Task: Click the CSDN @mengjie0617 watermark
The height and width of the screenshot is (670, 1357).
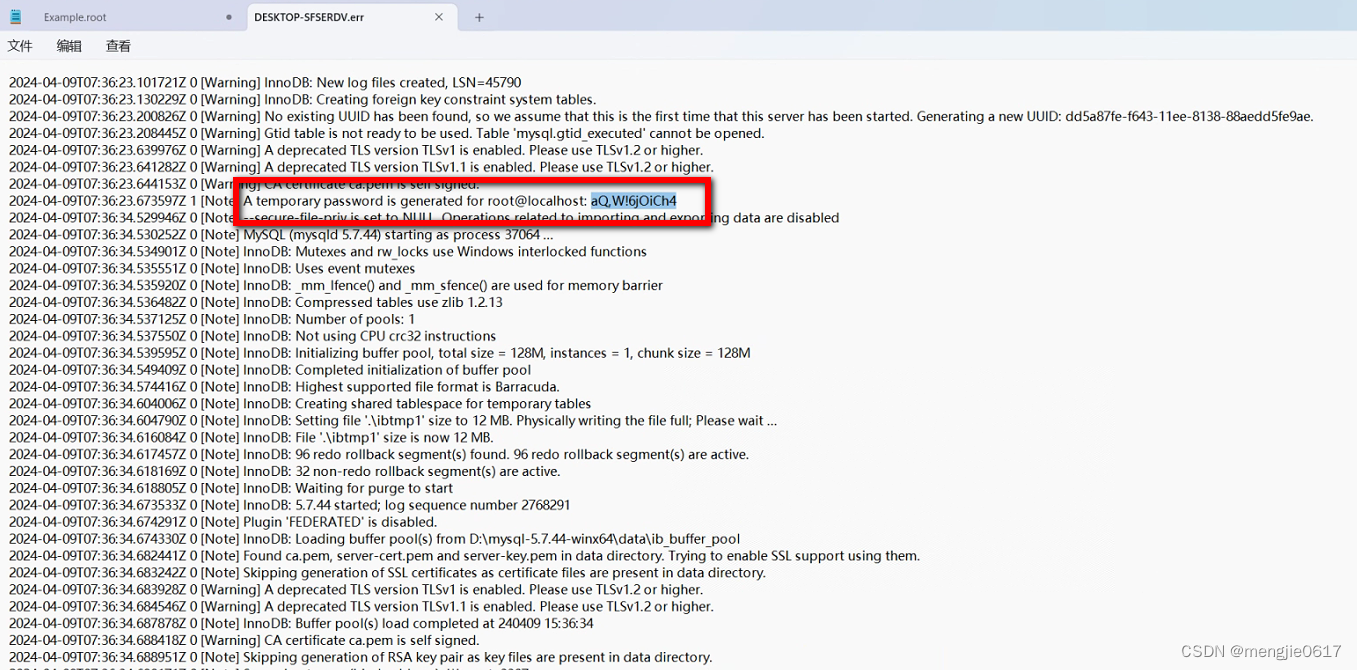Action: click(x=1262, y=650)
